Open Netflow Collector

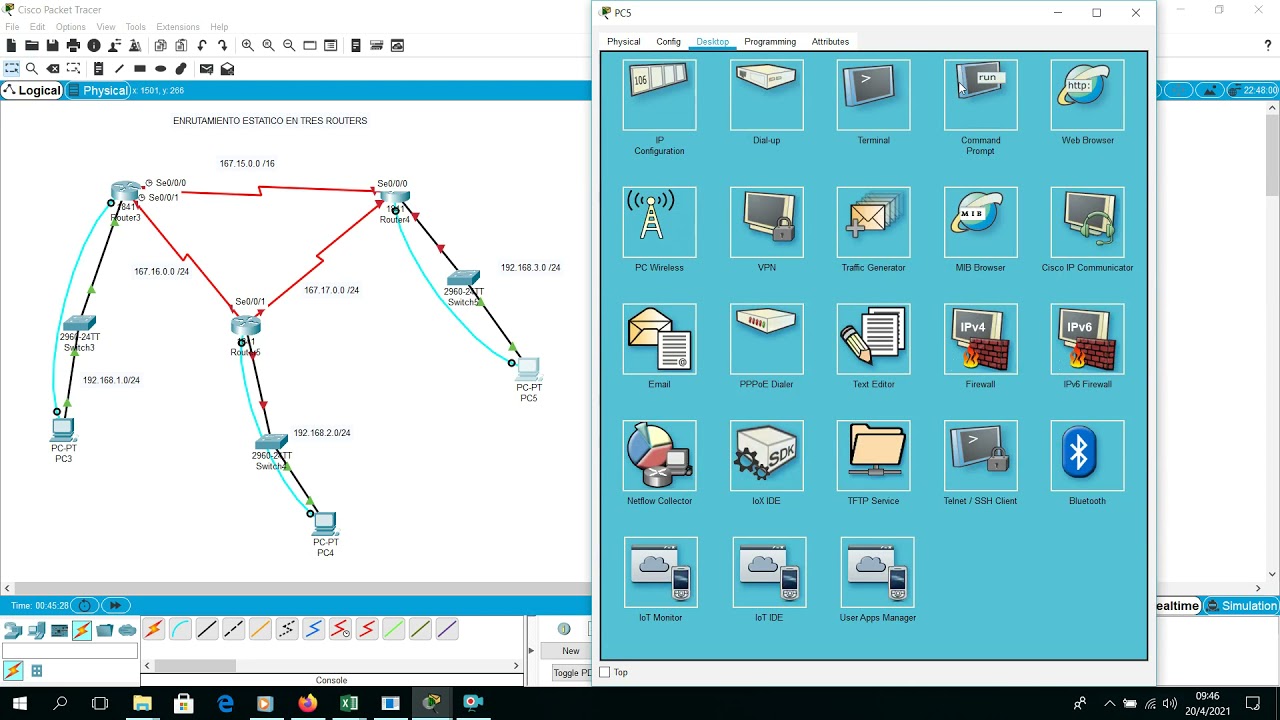[x=659, y=456]
